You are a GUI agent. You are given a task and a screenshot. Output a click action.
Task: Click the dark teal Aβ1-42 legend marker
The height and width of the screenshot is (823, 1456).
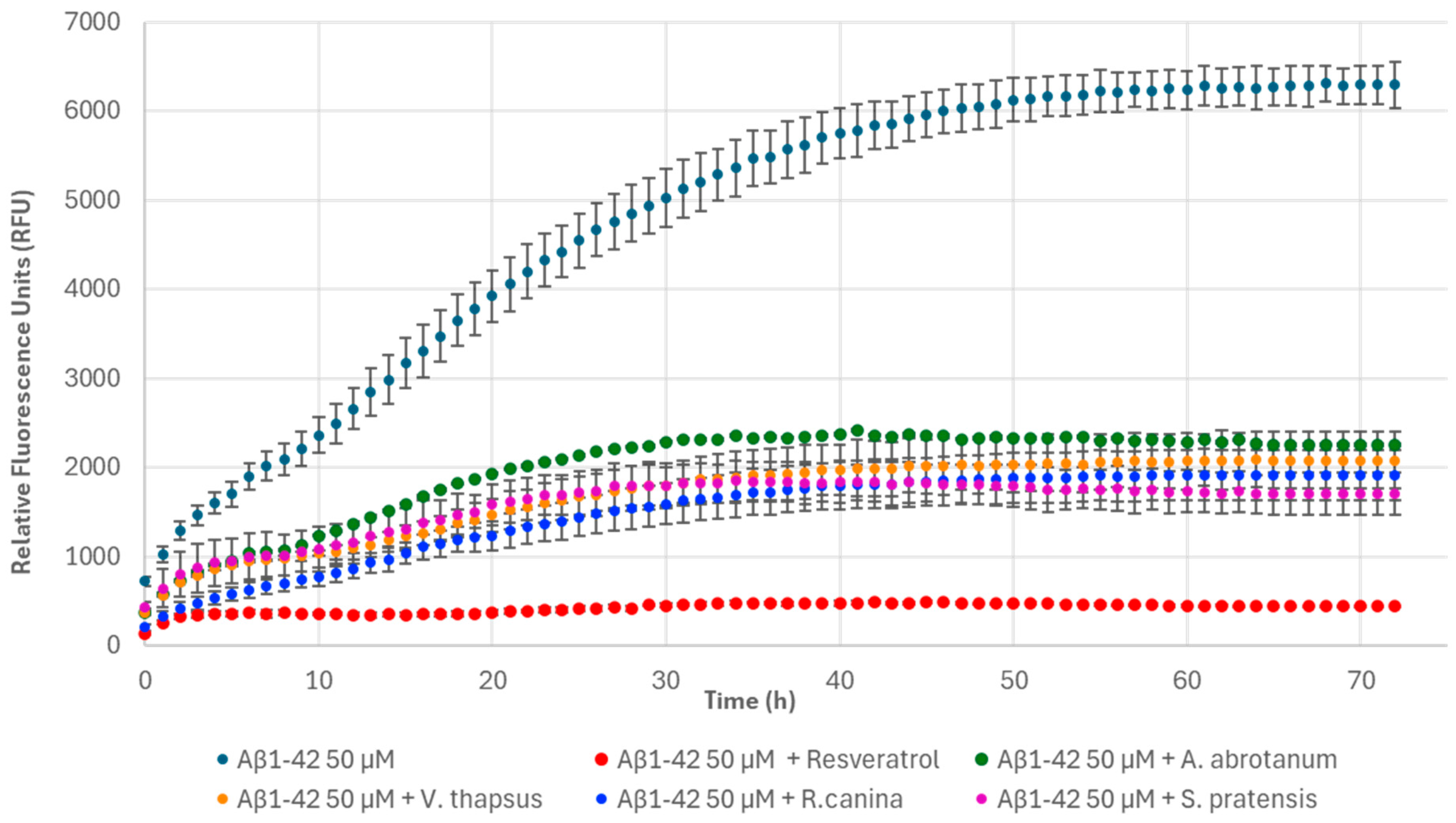point(223,760)
